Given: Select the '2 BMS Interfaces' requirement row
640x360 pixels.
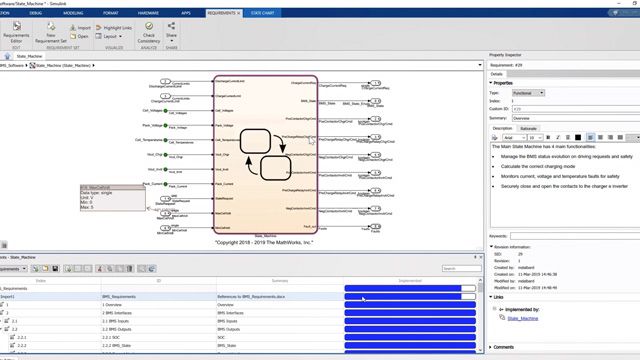Looking at the screenshot, I should (239, 313).
